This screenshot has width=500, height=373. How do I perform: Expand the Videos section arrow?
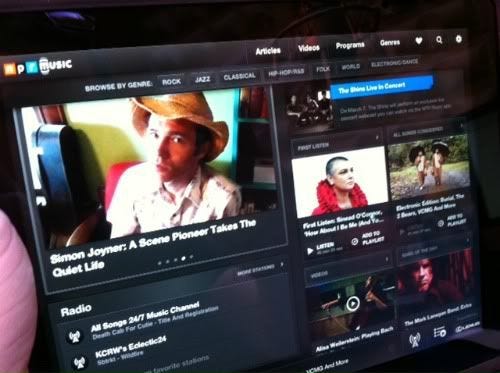[x=387, y=259]
